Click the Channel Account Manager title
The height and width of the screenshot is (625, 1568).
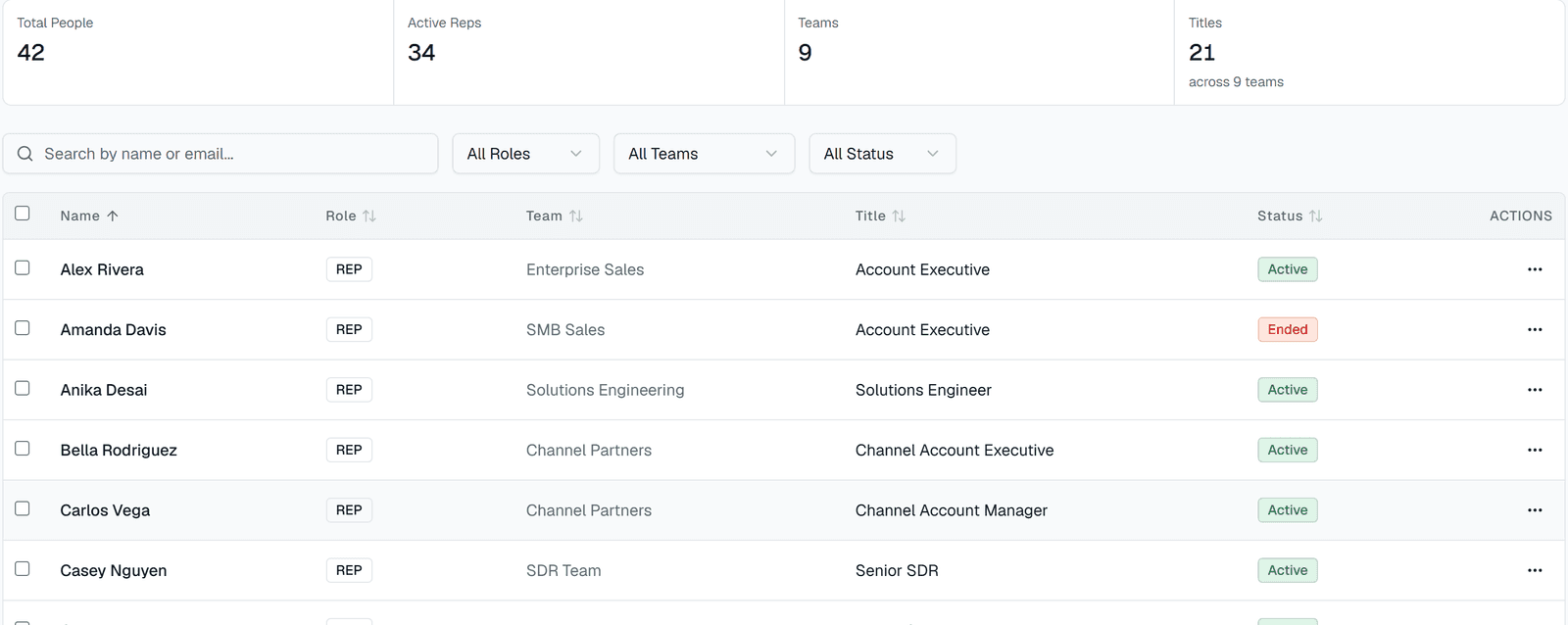952,510
